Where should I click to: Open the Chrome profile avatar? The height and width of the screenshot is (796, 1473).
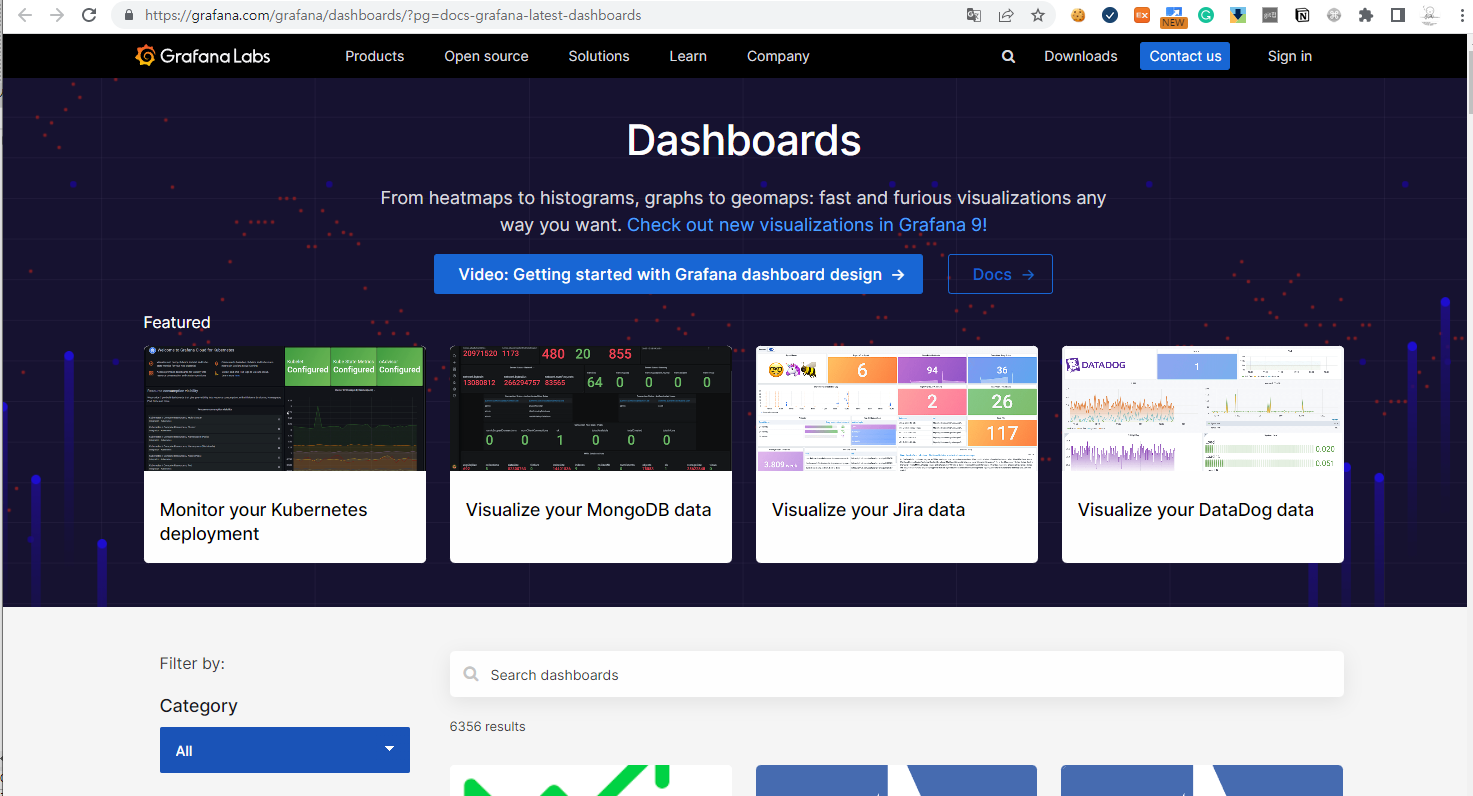pos(1430,16)
